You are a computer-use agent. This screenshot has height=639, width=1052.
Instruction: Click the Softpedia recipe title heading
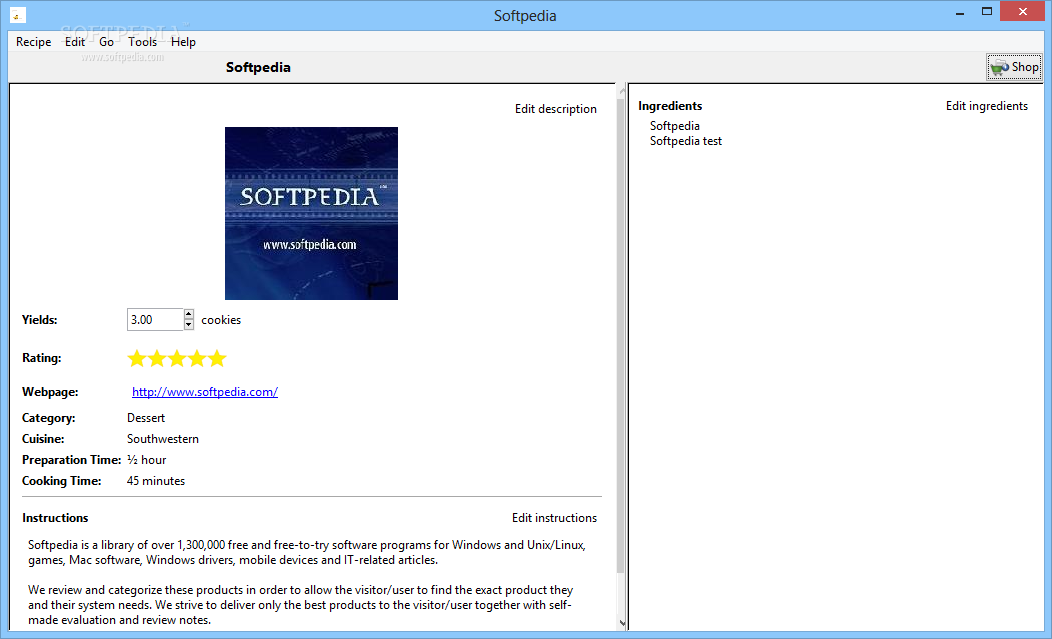[258, 67]
